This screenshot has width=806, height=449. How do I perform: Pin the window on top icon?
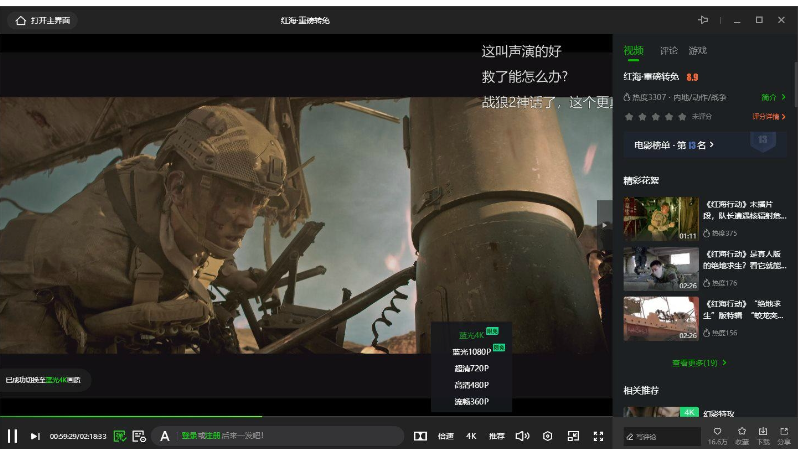click(x=703, y=20)
